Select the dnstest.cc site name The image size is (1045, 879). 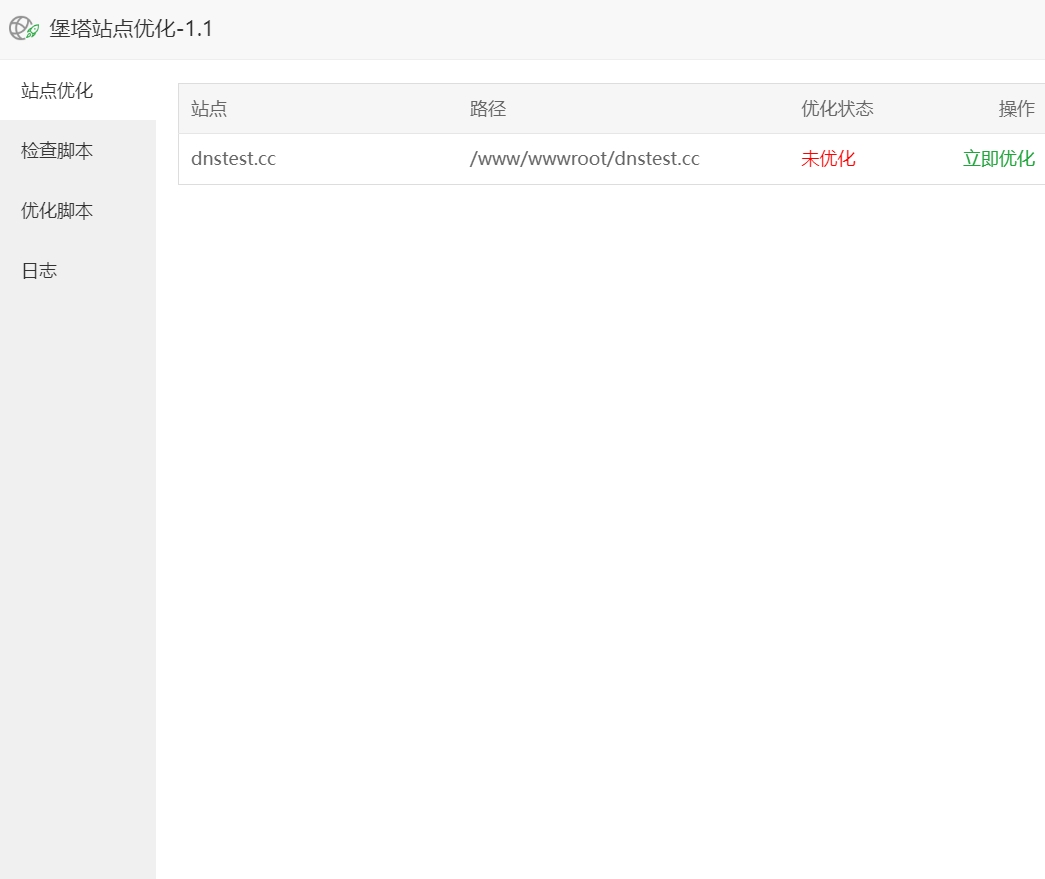(x=233, y=158)
